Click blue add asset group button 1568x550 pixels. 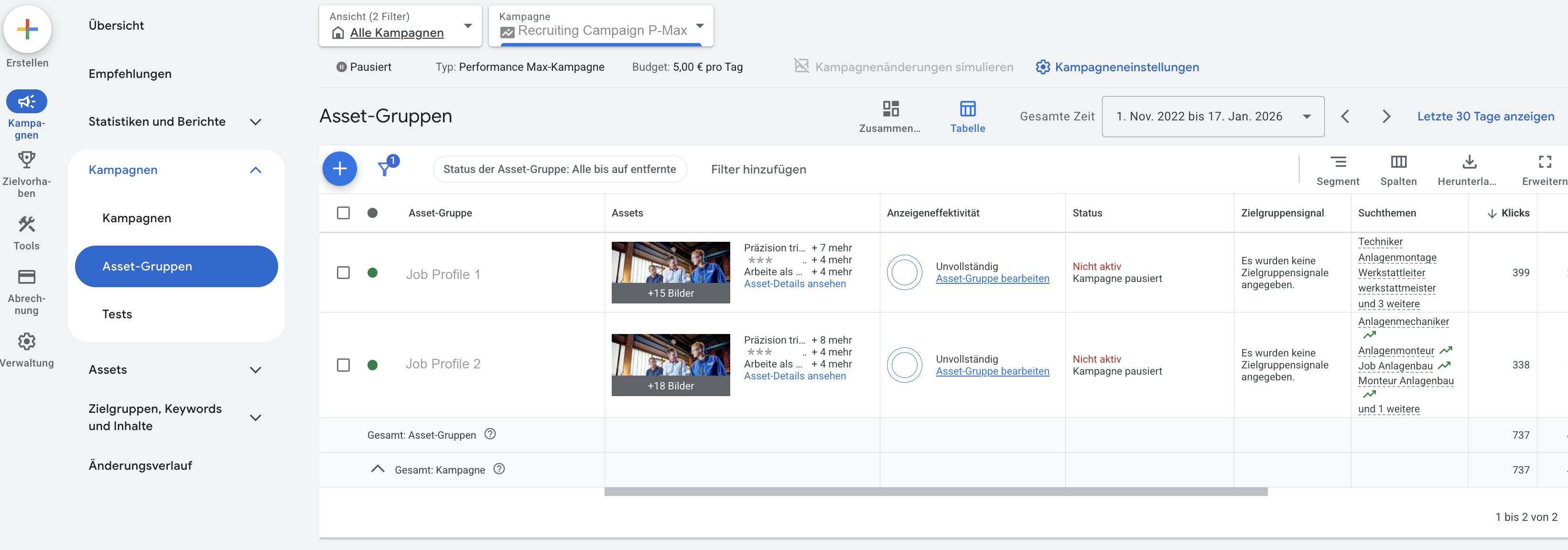(339, 169)
